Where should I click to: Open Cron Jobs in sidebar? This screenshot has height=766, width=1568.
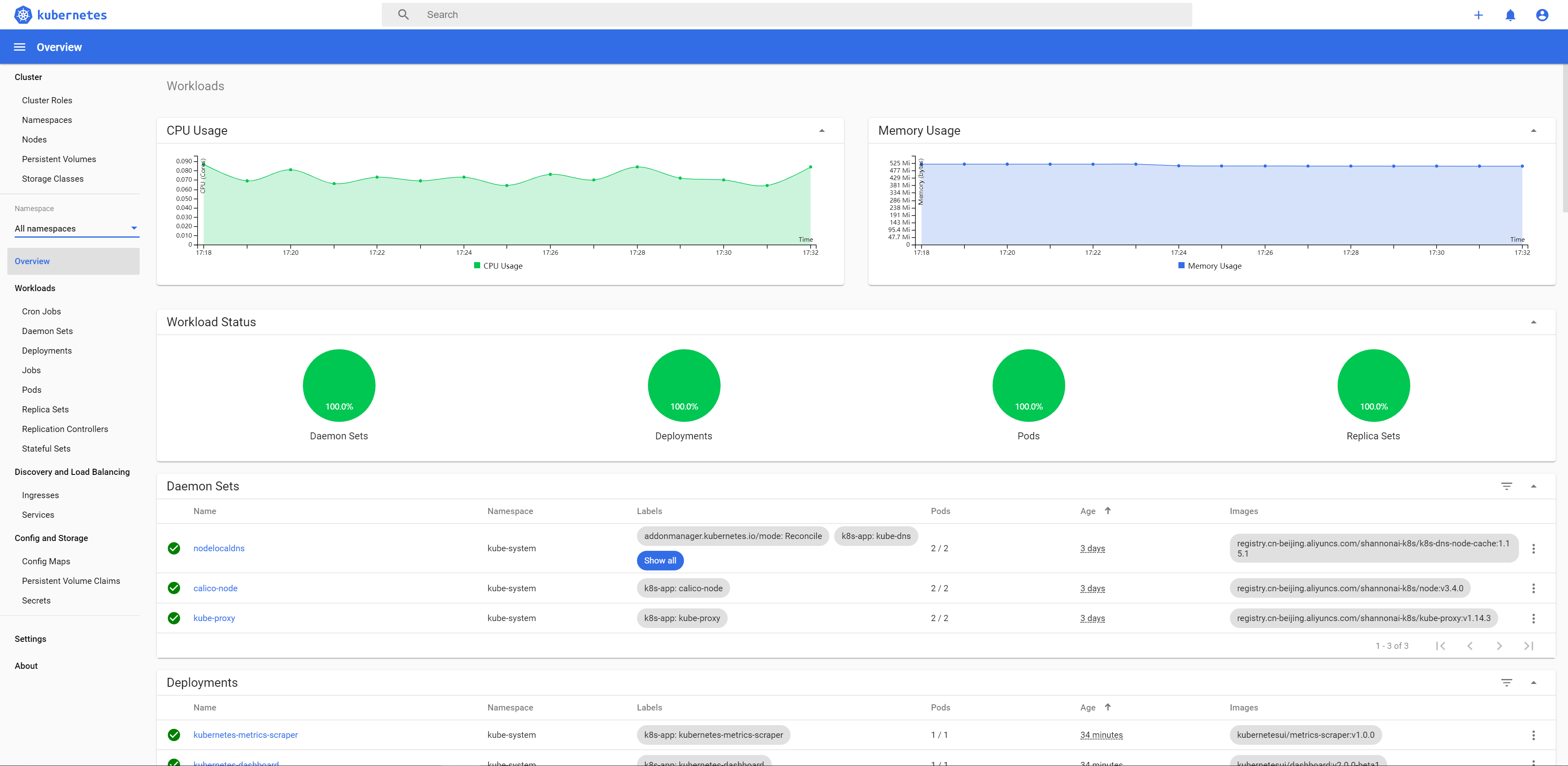41,311
